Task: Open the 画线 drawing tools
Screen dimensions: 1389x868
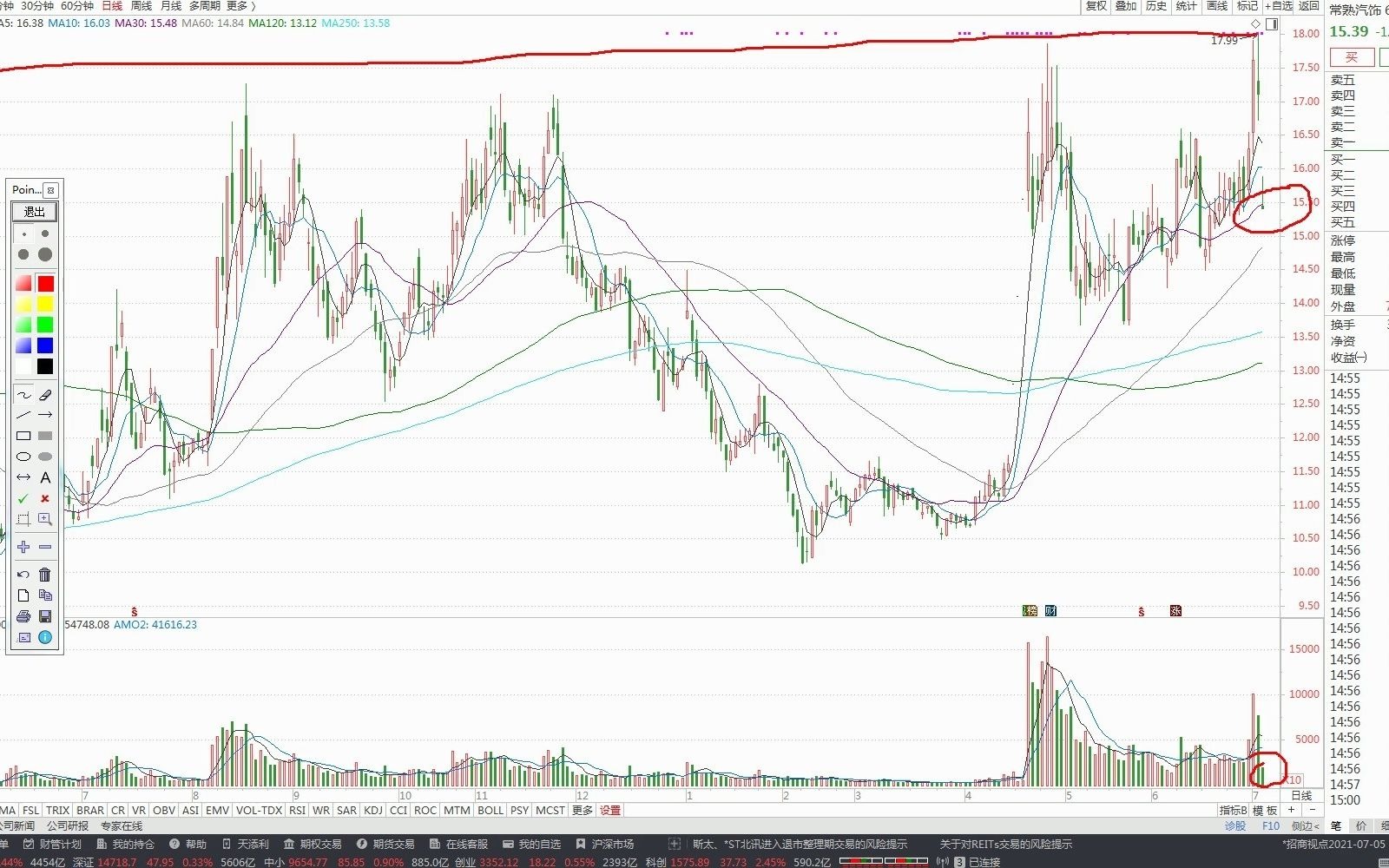Action: pos(1217,6)
